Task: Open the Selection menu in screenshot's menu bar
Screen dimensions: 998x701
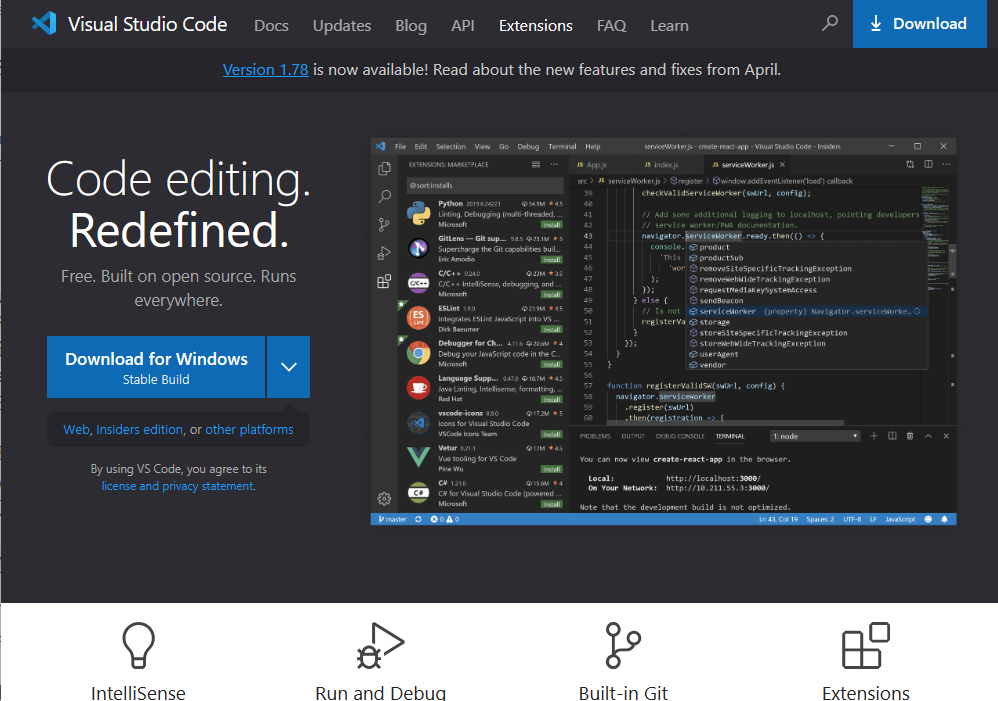Action: point(451,146)
